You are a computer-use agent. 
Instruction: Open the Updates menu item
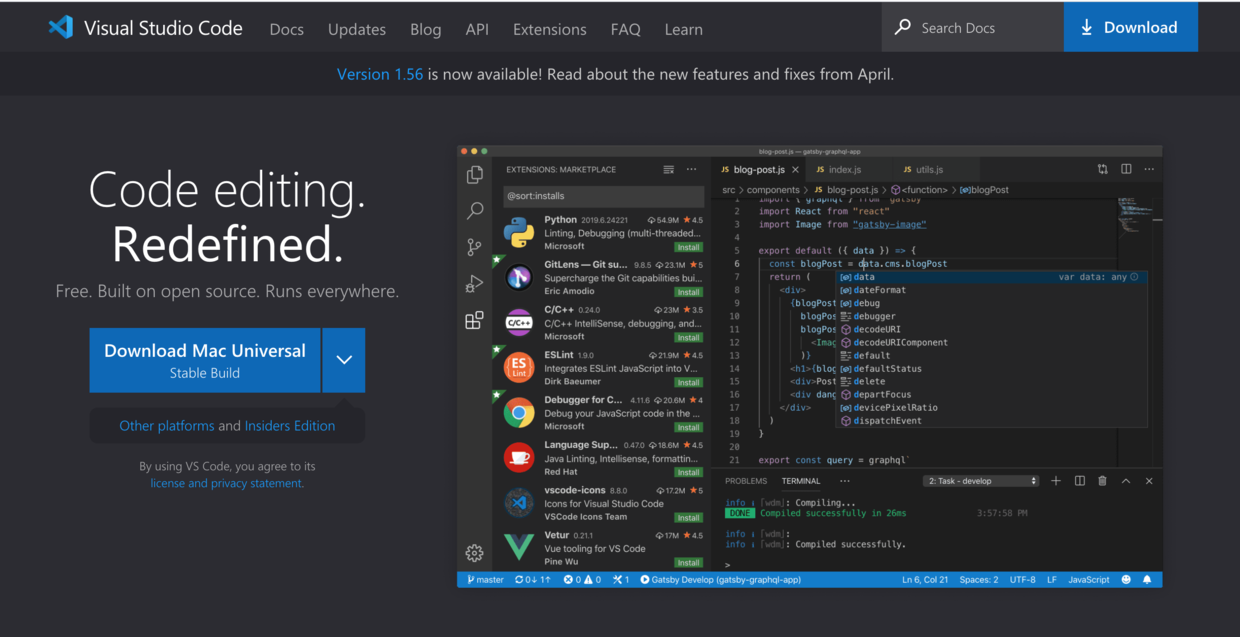coord(357,29)
